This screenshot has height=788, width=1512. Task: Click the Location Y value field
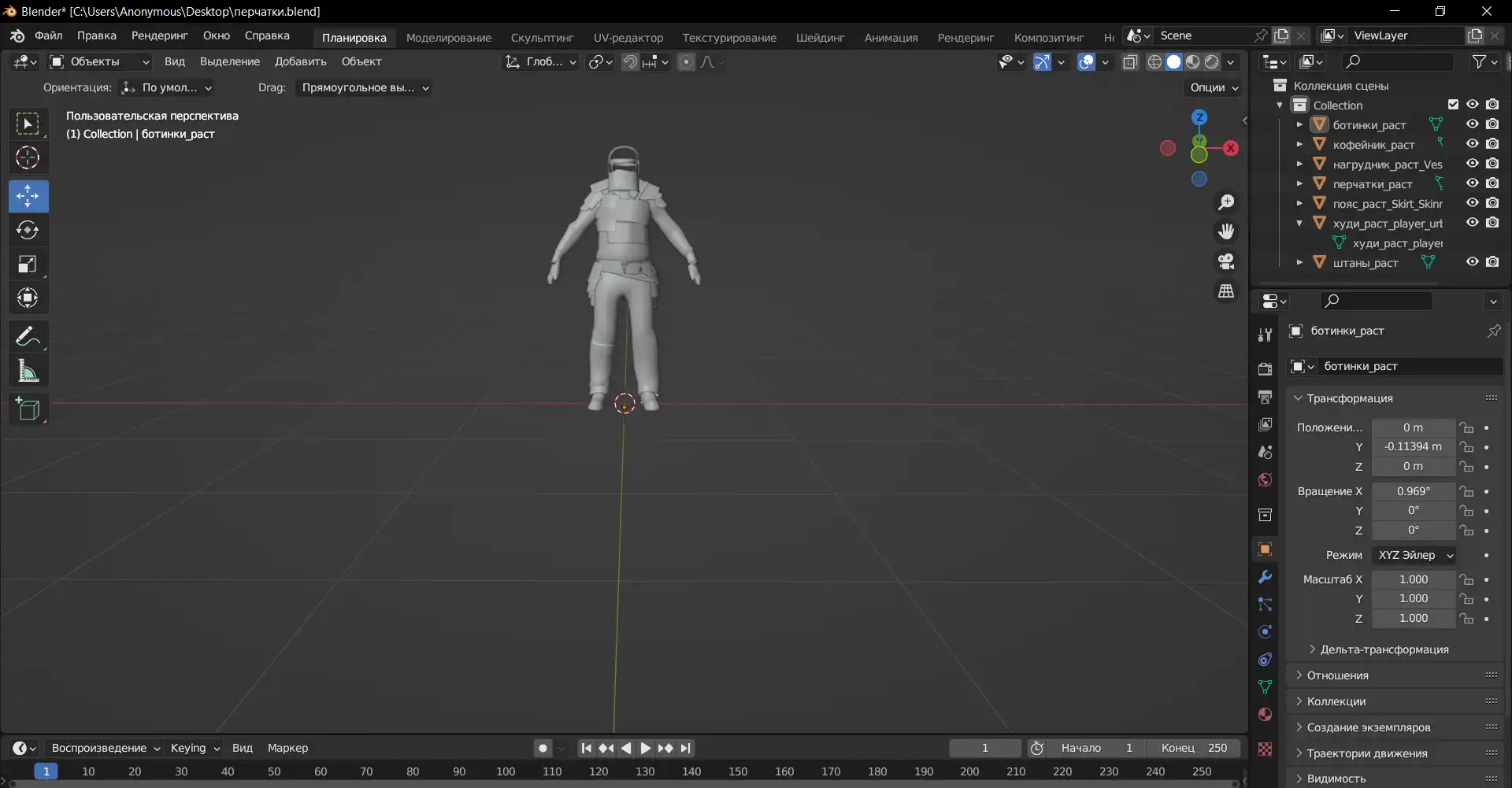(1413, 446)
